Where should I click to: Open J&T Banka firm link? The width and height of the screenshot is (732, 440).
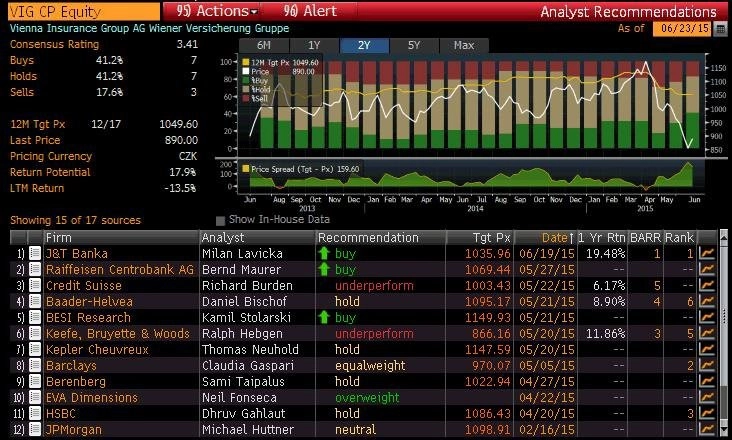point(77,253)
